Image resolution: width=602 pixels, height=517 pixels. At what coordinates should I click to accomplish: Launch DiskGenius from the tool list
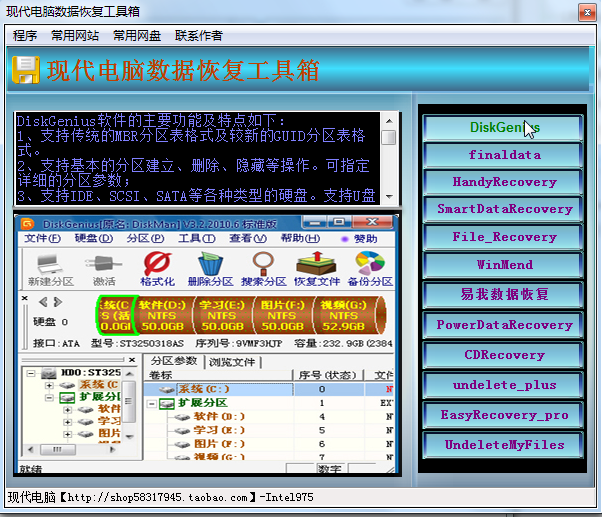(x=503, y=127)
